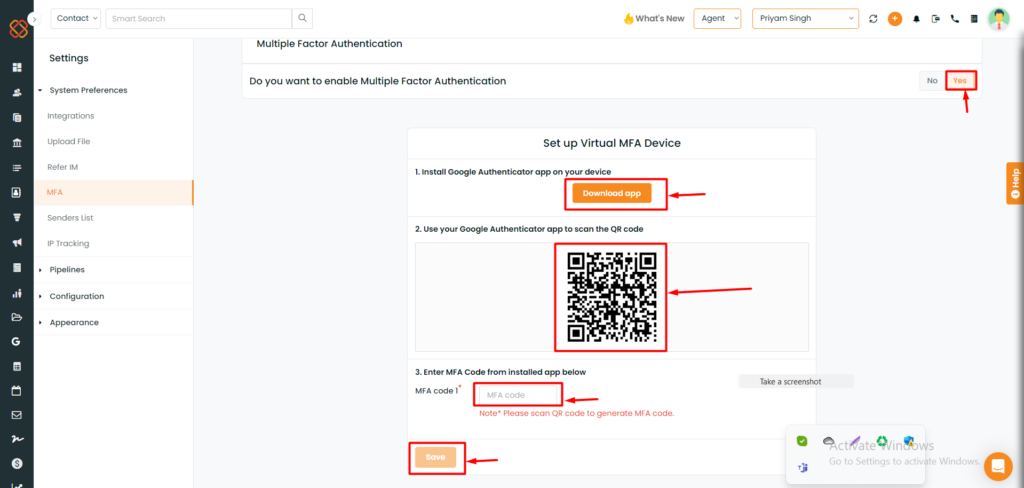The height and width of the screenshot is (488, 1024).
Task: Expand the Configuration settings section
Action: tap(76, 296)
